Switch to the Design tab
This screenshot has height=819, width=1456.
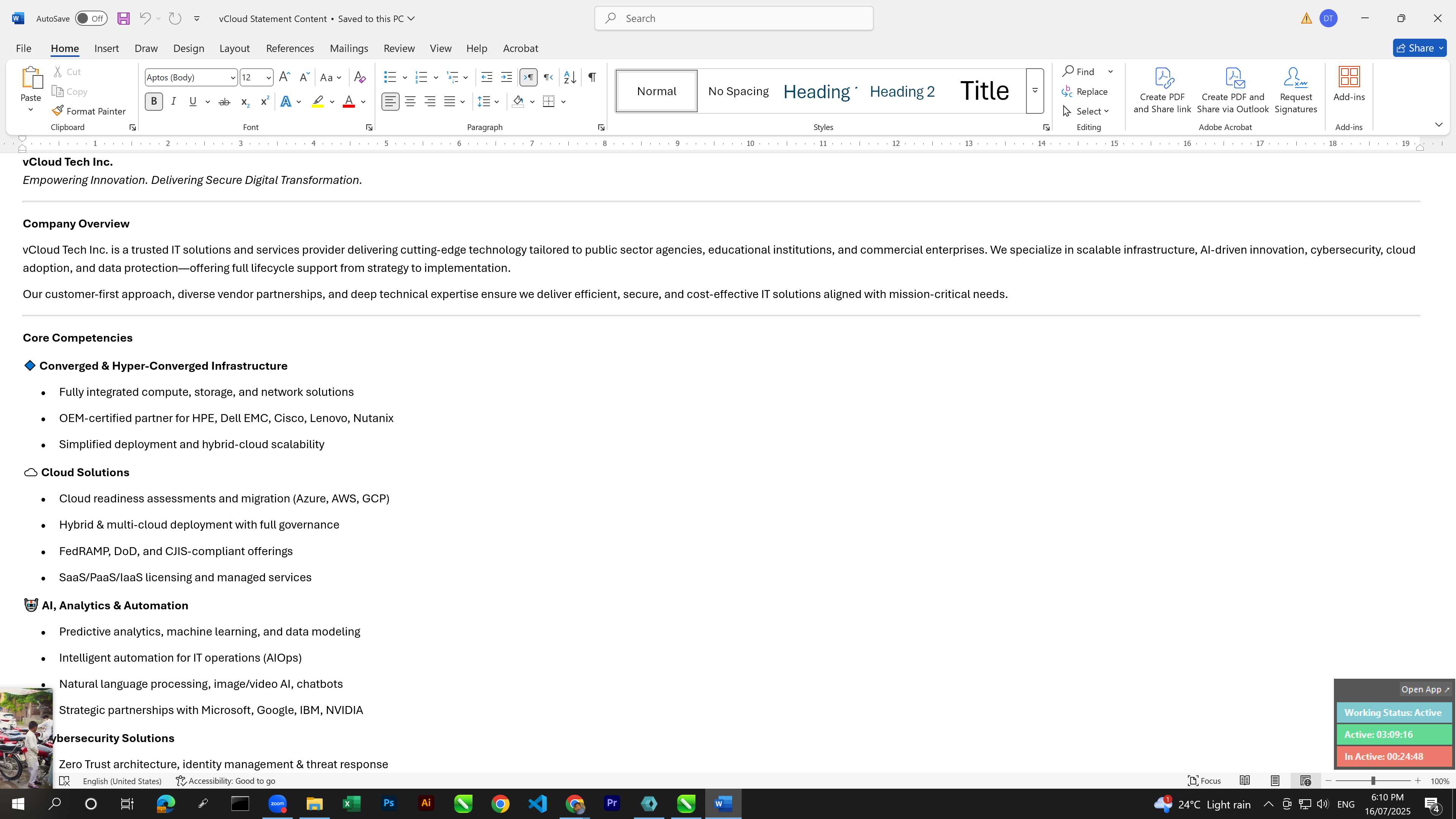point(188,49)
